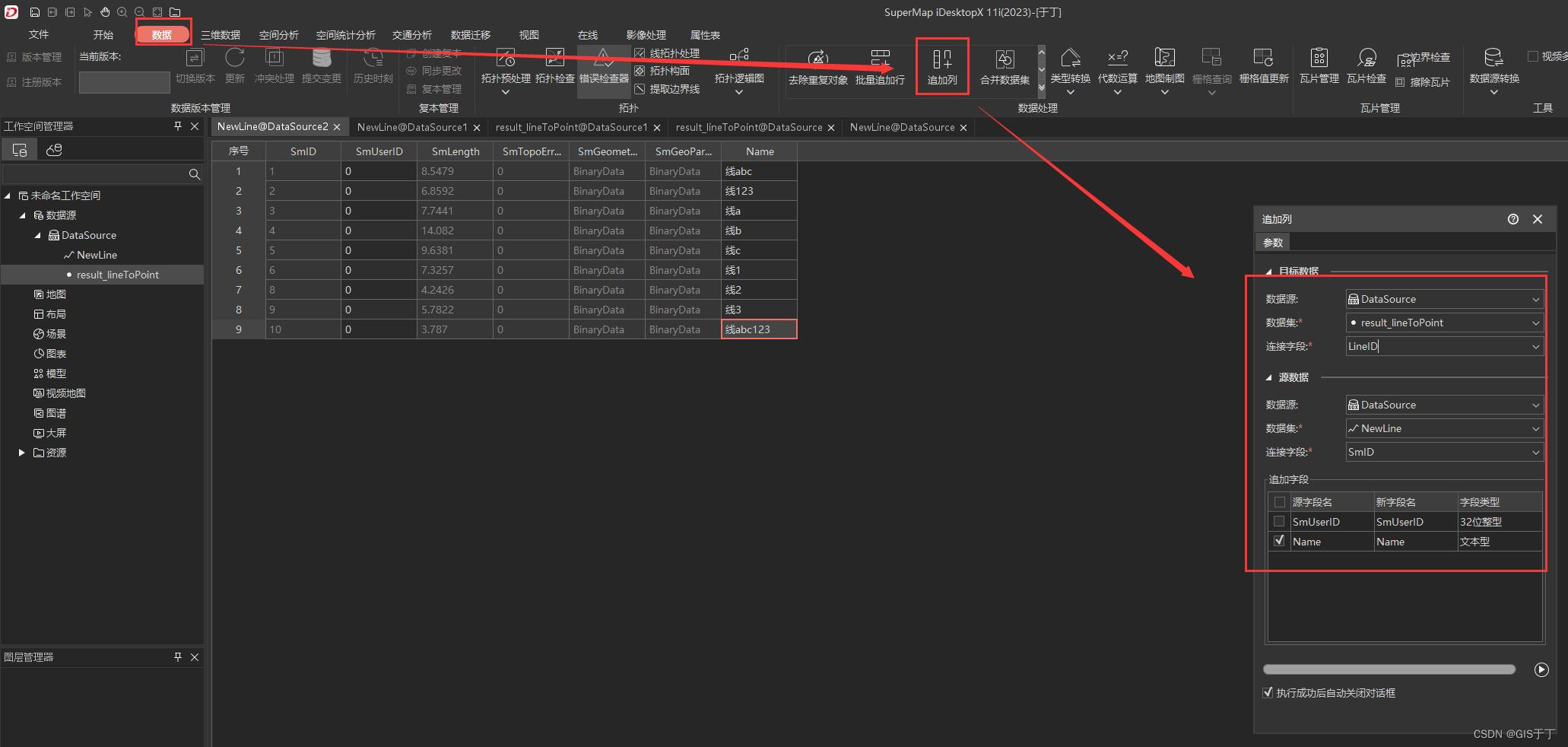Open 拓扑检查 topology check tool
This screenshot has height=747, width=1568.
(555, 66)
